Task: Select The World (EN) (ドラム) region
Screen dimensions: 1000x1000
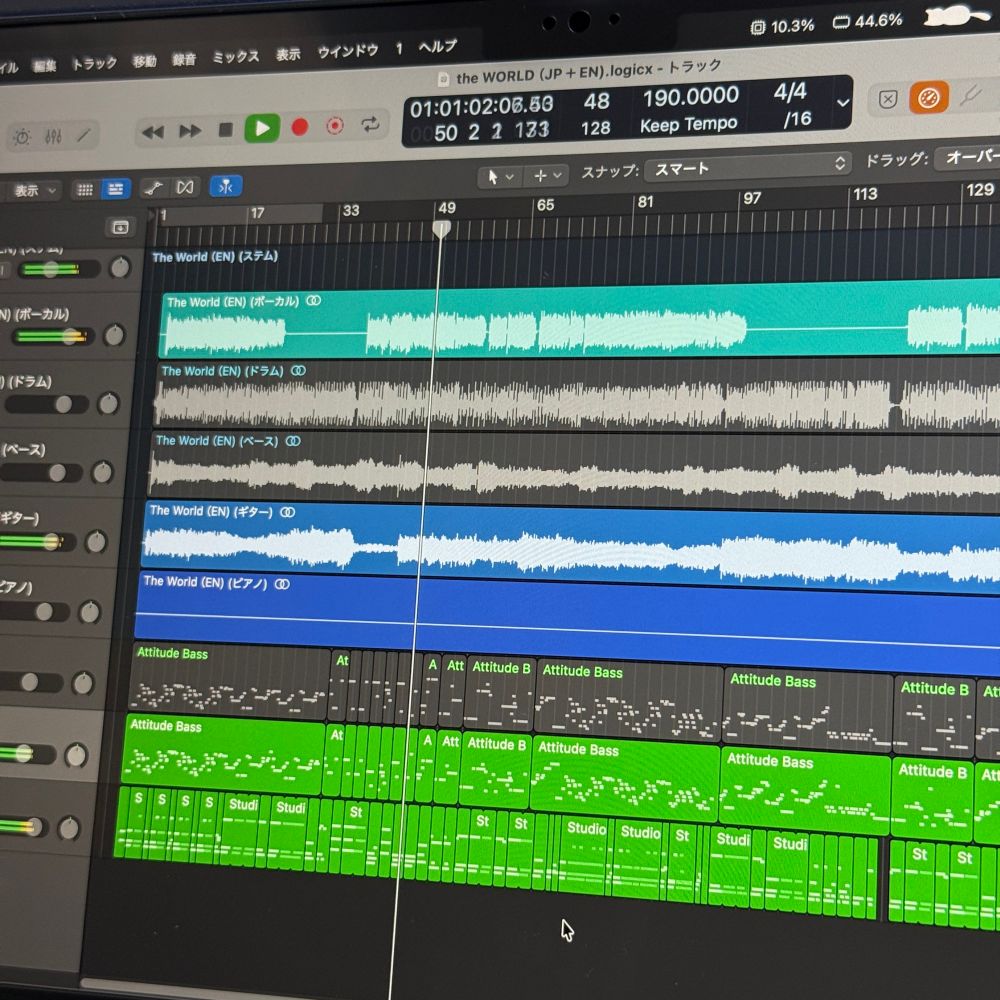Action: 577,397
